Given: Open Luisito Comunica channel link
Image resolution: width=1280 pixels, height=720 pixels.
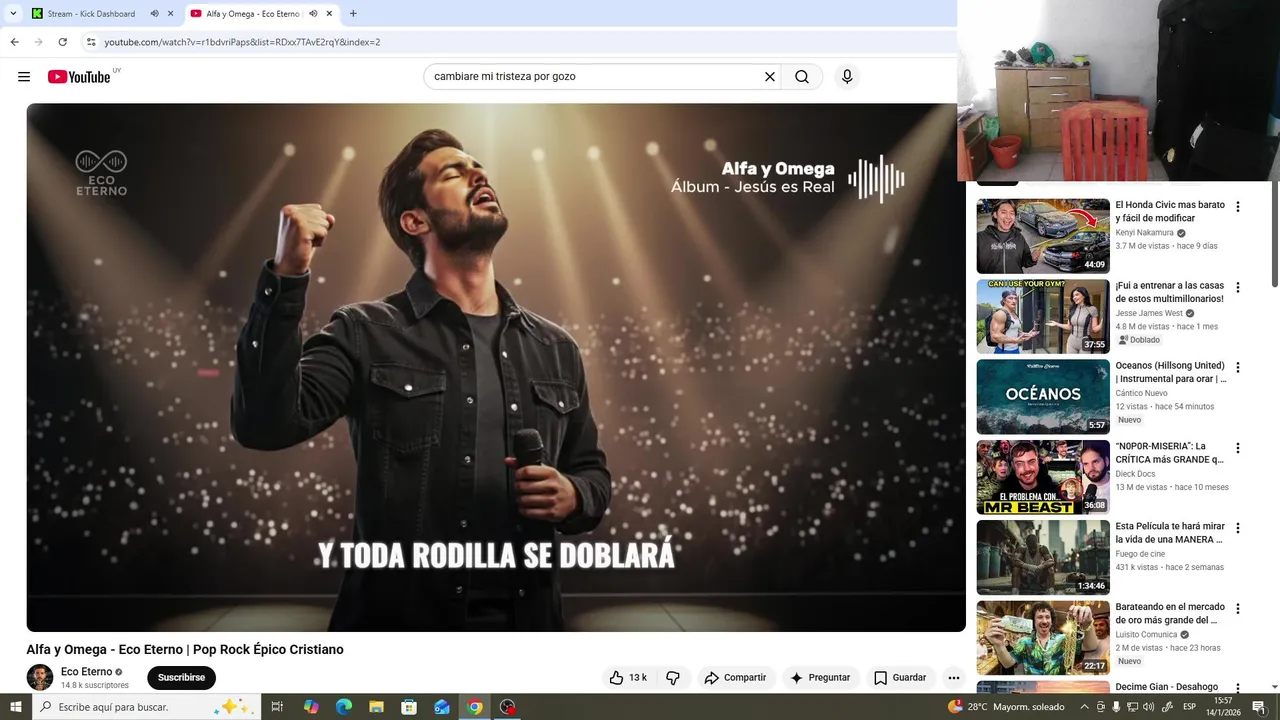Looking at the screenshot, I should pyautogui.click(x=1148, y=635).
